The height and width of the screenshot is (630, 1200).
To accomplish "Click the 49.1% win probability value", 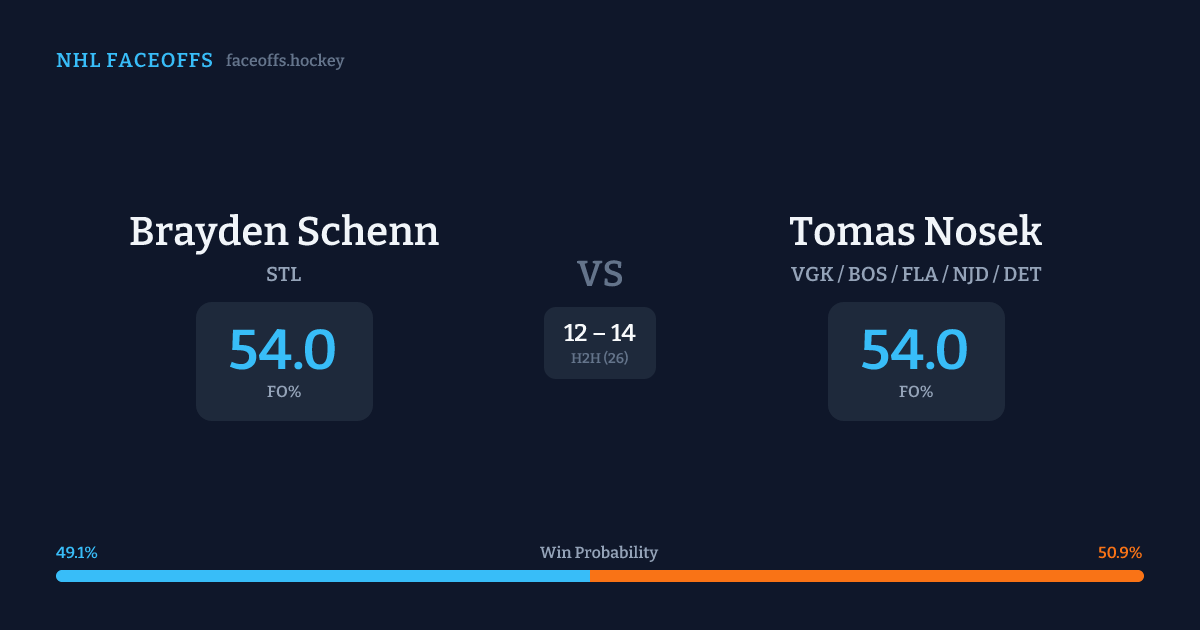I will pyautogui.click(x=77, y=553).
